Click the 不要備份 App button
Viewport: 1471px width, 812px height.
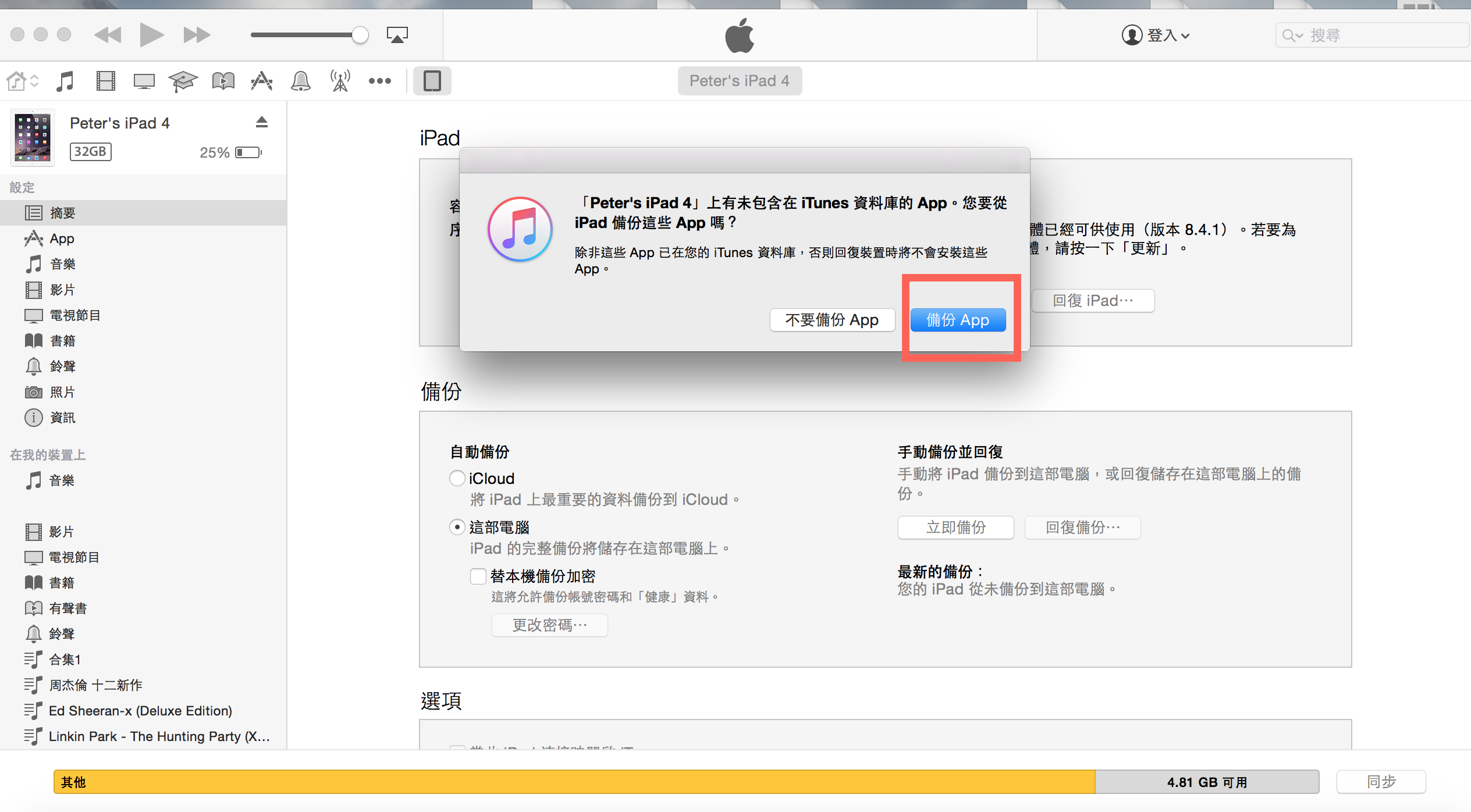coord(832,320)
